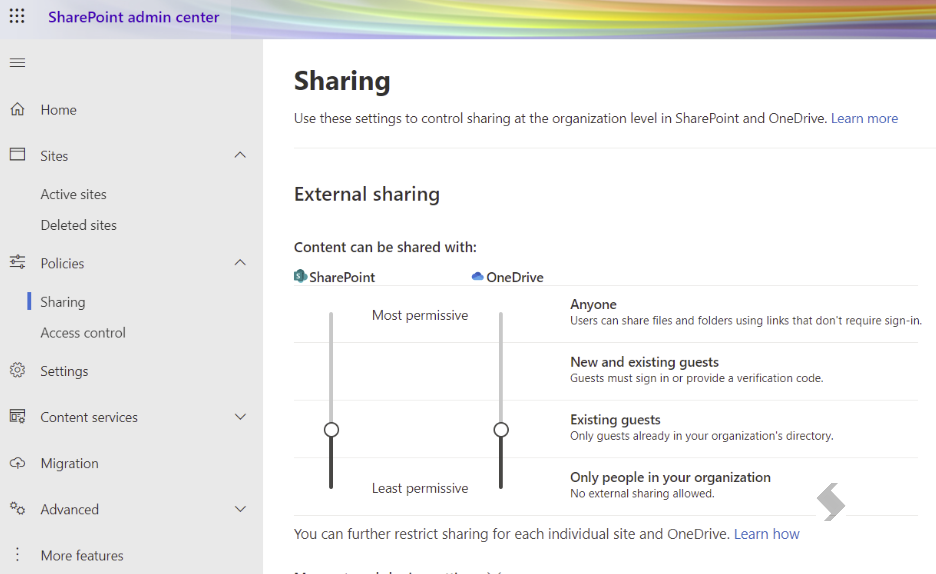
Task: Click the SharePoint logo icon above slider
Action: [x=300, y=276]
